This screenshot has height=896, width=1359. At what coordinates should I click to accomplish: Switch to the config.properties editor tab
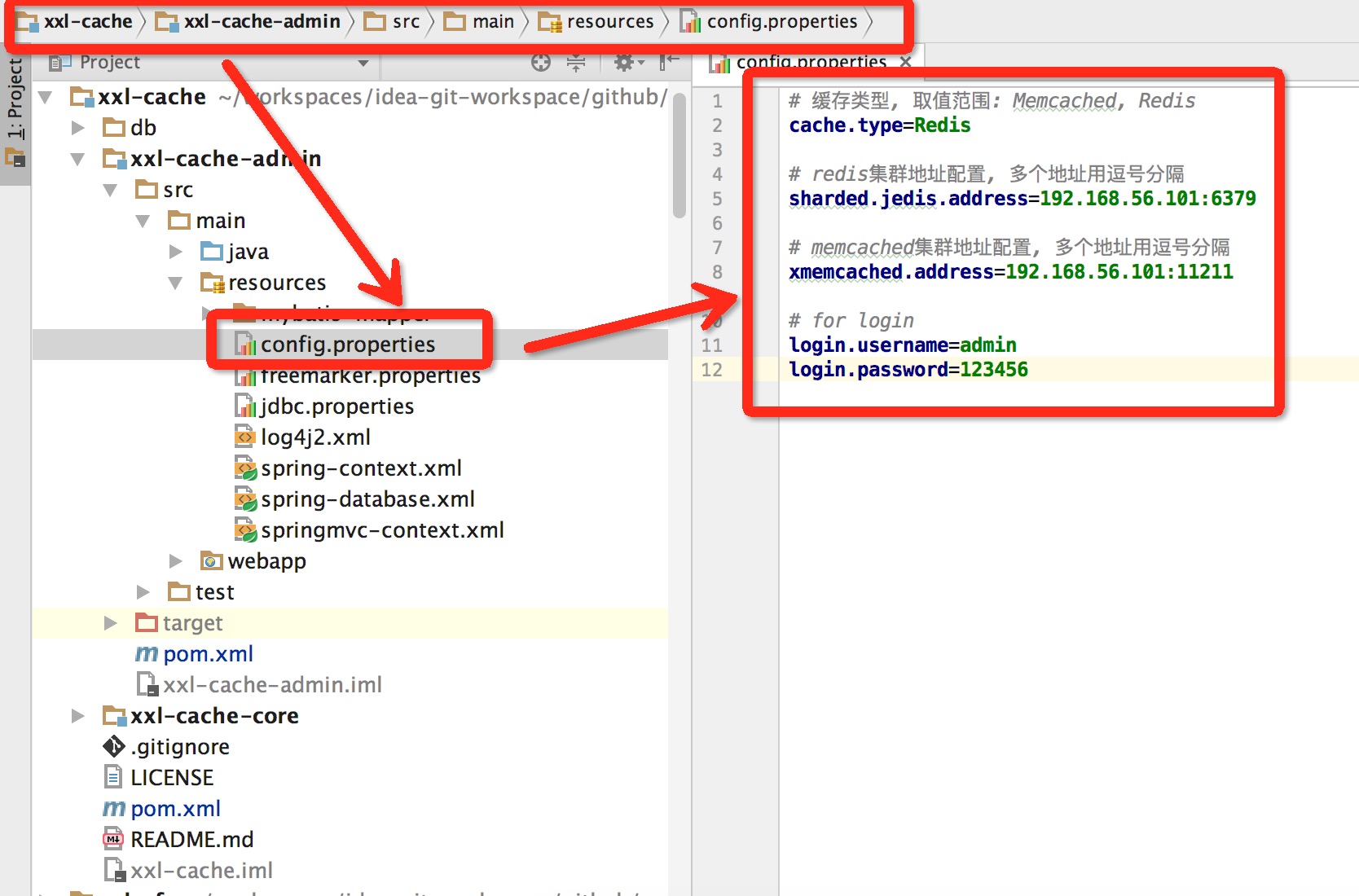pyautogui.click(x=811, y=63)
